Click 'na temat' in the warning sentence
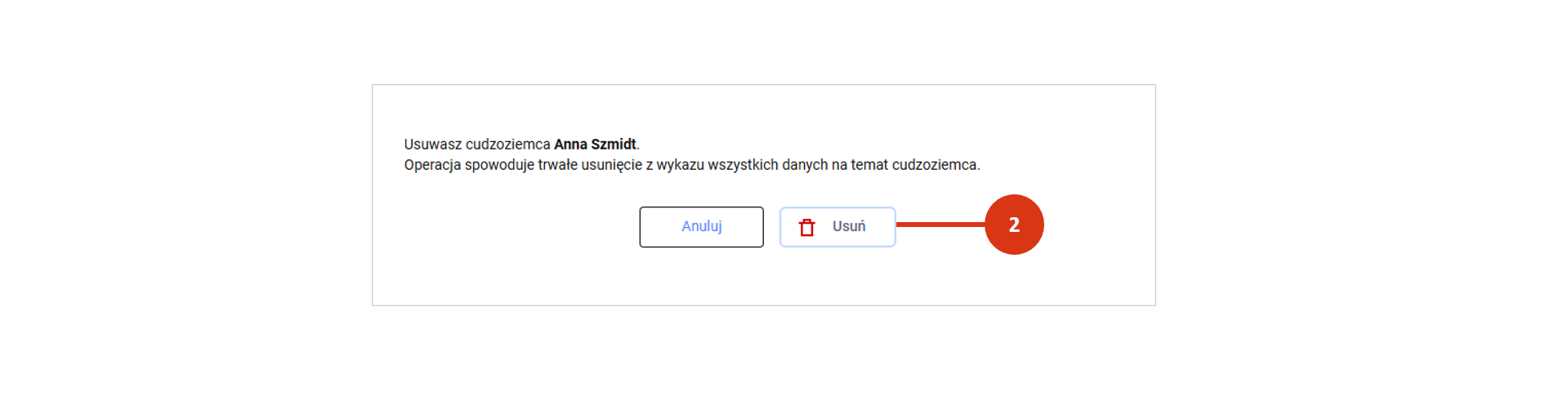Image resolution: width=1568 pixels, height=405 pixels. [x=860, y=165]
